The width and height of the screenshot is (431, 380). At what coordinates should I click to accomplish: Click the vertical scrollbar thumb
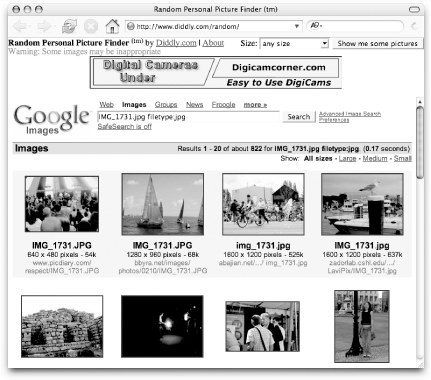(420, 142)
